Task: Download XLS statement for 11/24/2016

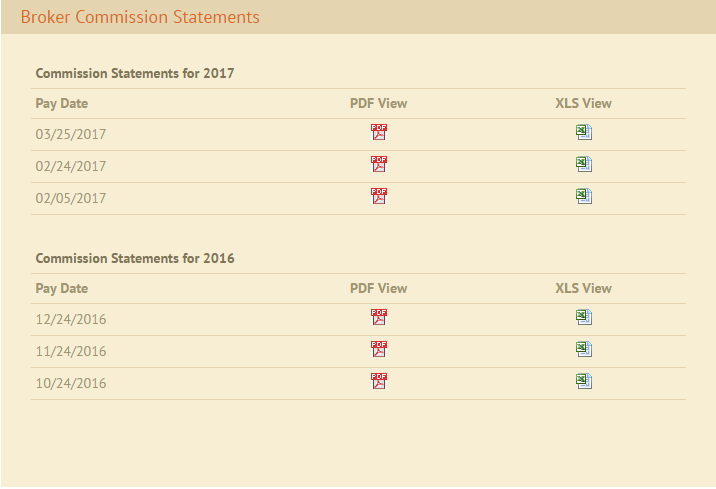Action: pyautogui.click(x=584, y=349)
